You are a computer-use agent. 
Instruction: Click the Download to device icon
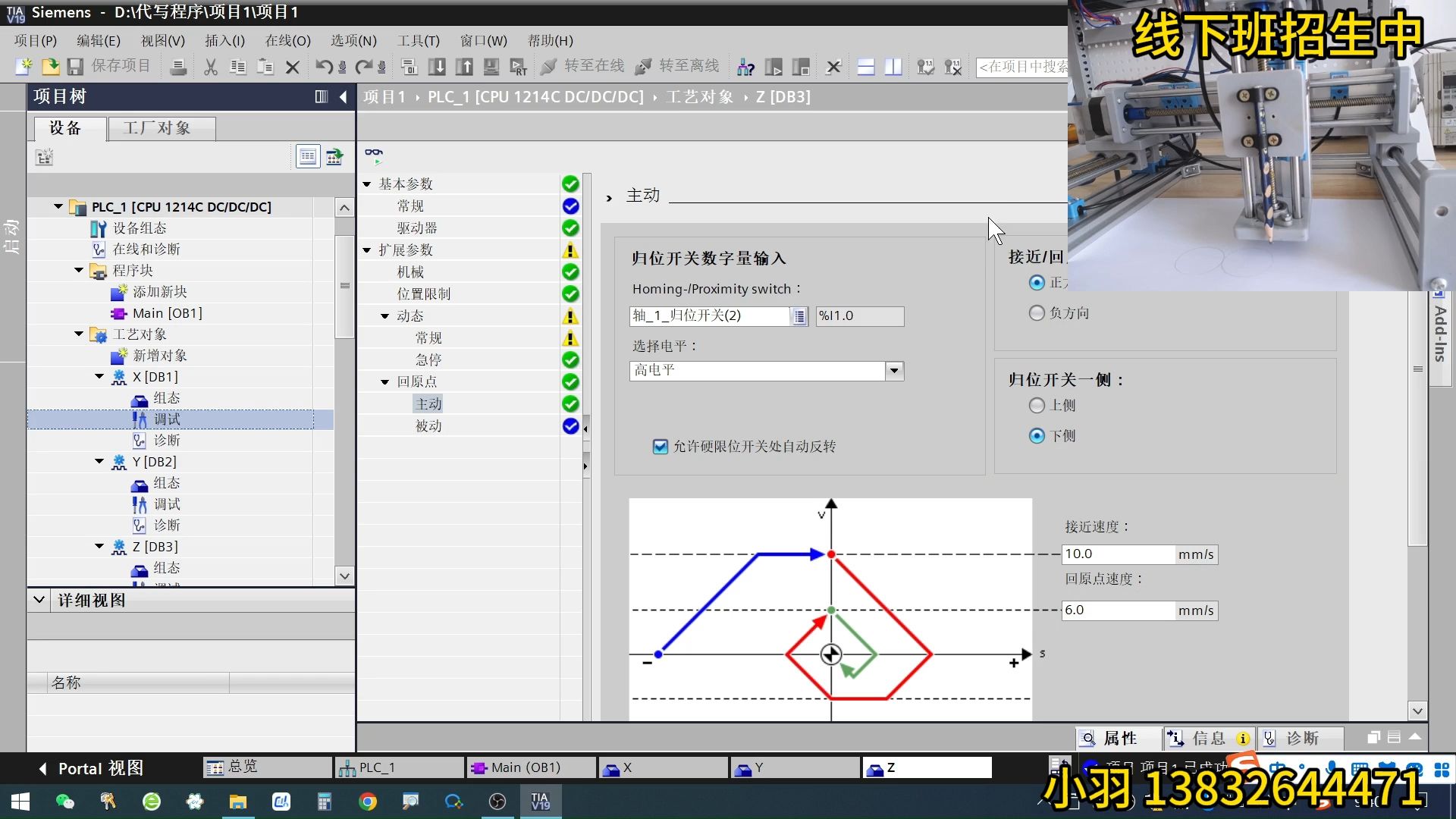click(x=438, y=67)
